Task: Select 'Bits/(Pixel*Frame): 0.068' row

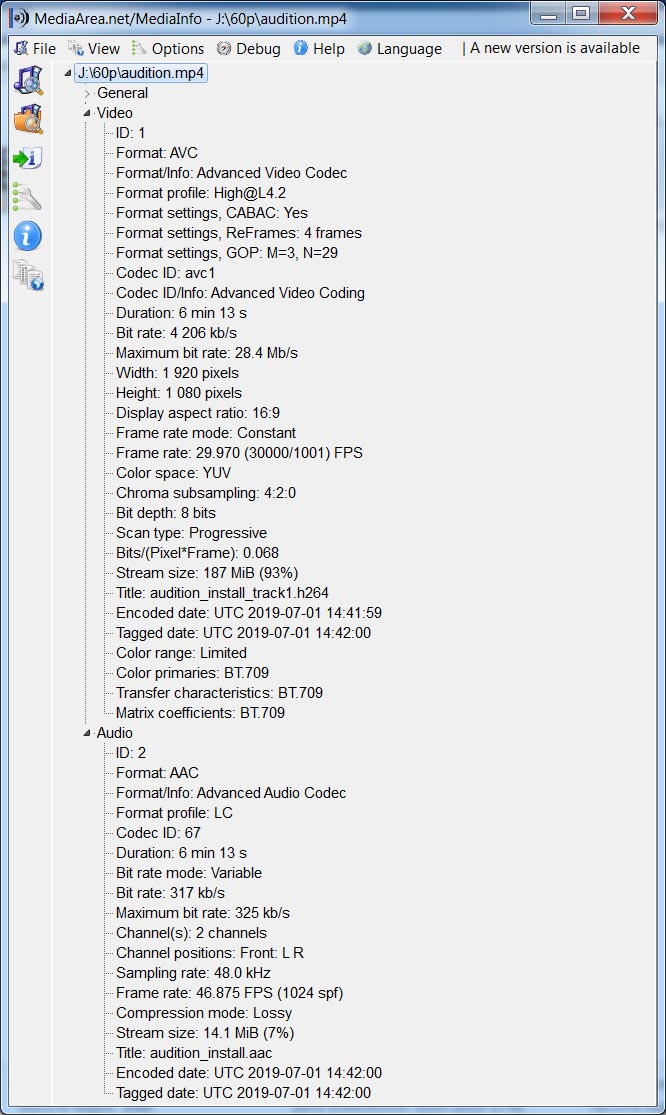Action: pyautogui.click(x=198, y=553)
